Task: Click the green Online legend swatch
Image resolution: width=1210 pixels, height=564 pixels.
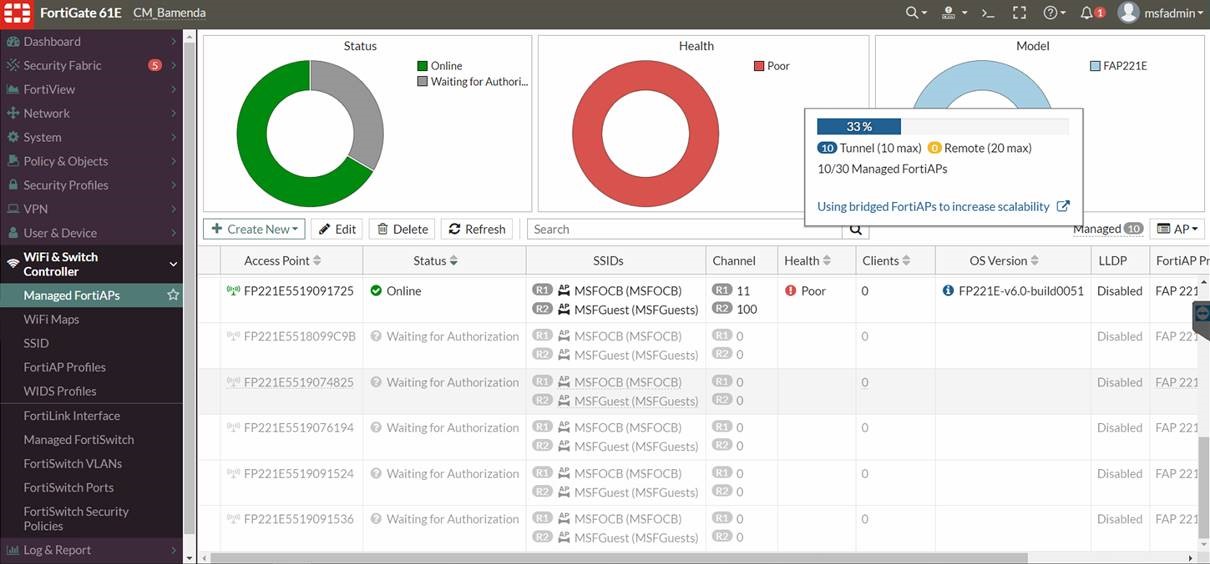Action: pos(422,66)
